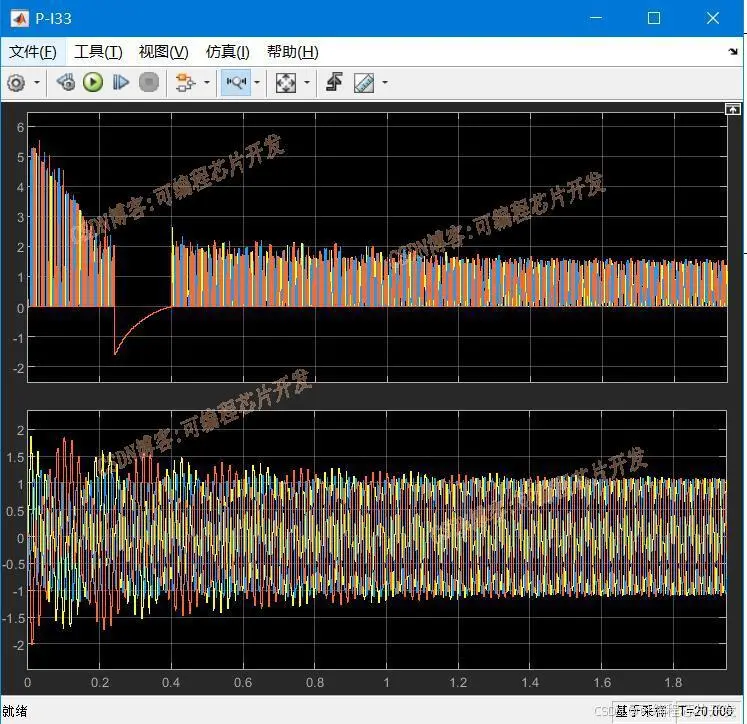Expand the scale axes dropdown arrow

[306, 83]
